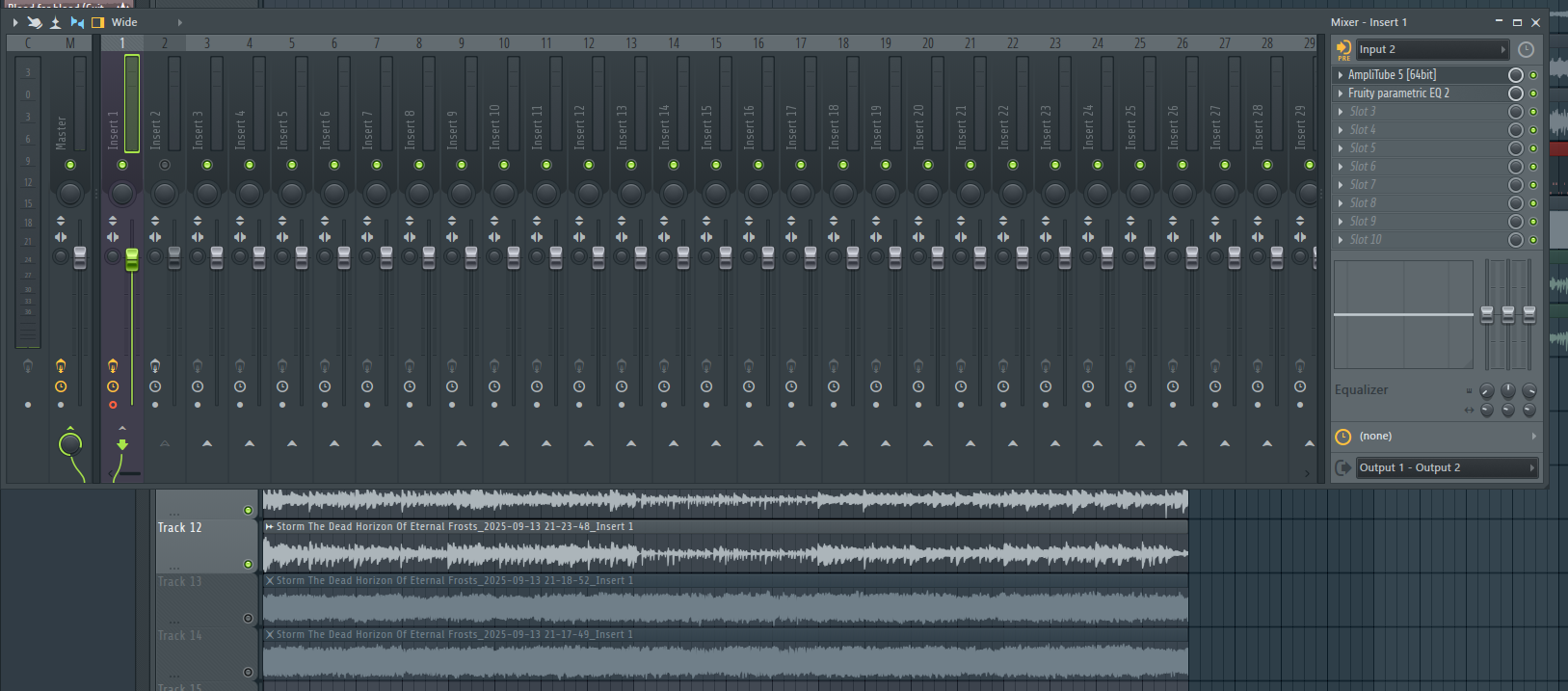This screenshot has width=1568, height=691.
Task: Click clip menu icon on Track 12 clip
Action: (x=270, y=526)
